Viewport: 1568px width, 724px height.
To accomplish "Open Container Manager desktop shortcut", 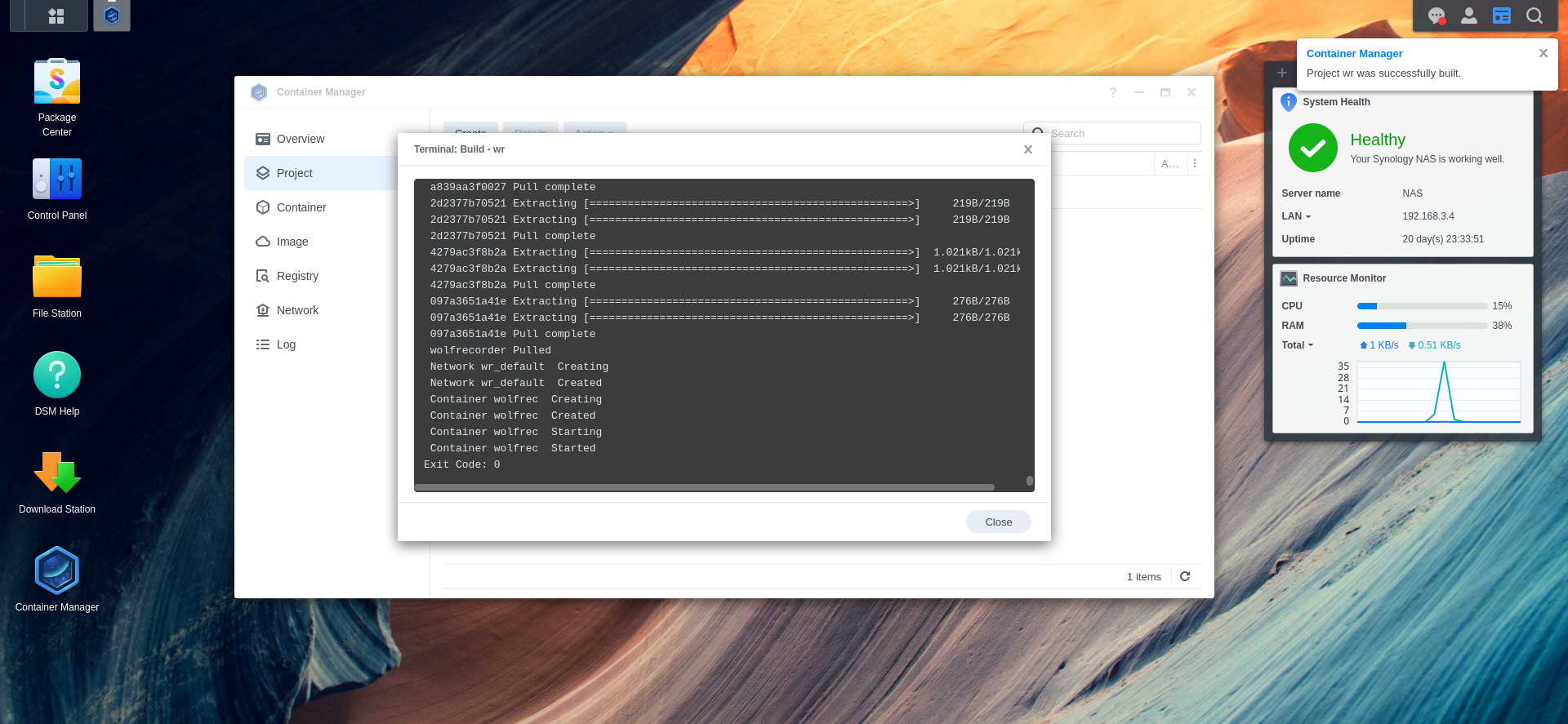I will tap(57, 571).
